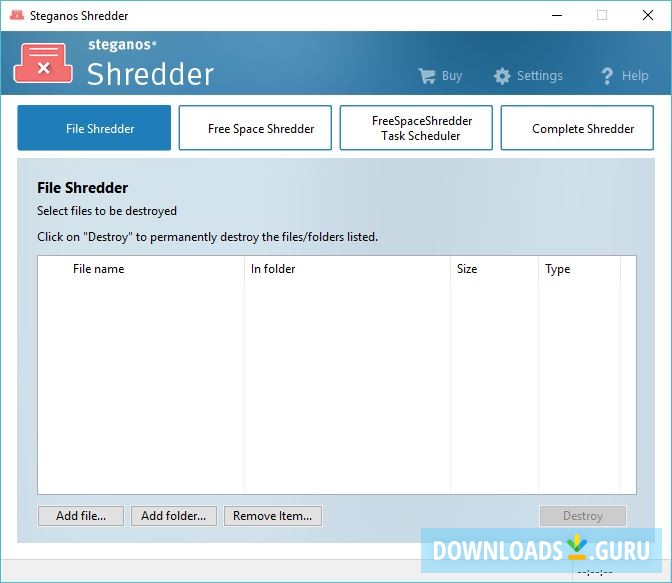Switch to the Free Space Shredder tab
This screenshot has width=672, height=583.
(x=255, y=128)
